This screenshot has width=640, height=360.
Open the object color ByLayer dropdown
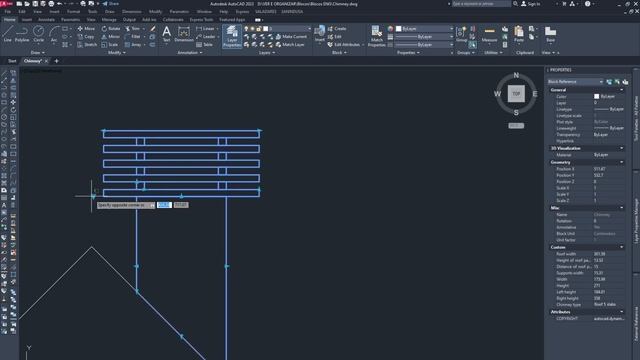[x=424, y=29]
